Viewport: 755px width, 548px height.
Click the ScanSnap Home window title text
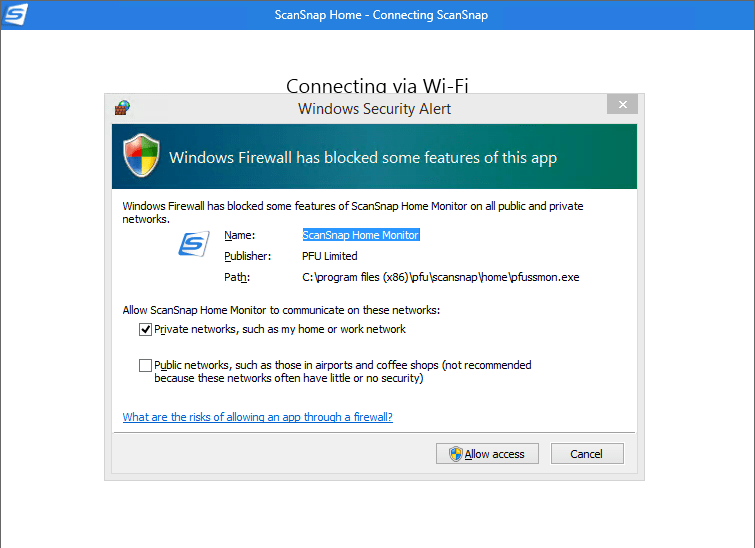tap(381, 15)
